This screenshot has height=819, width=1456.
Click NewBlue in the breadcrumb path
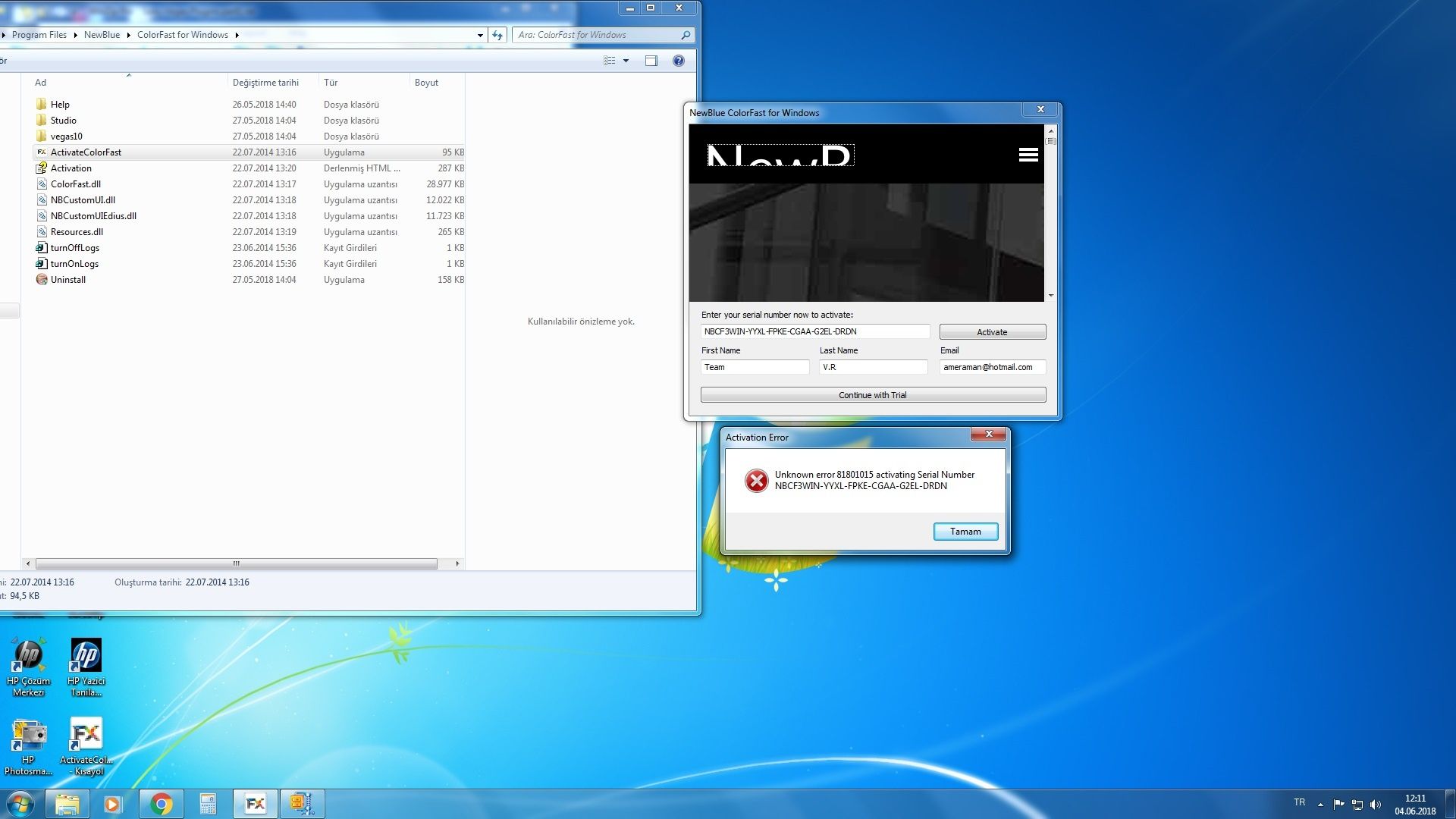pos(102,35)
